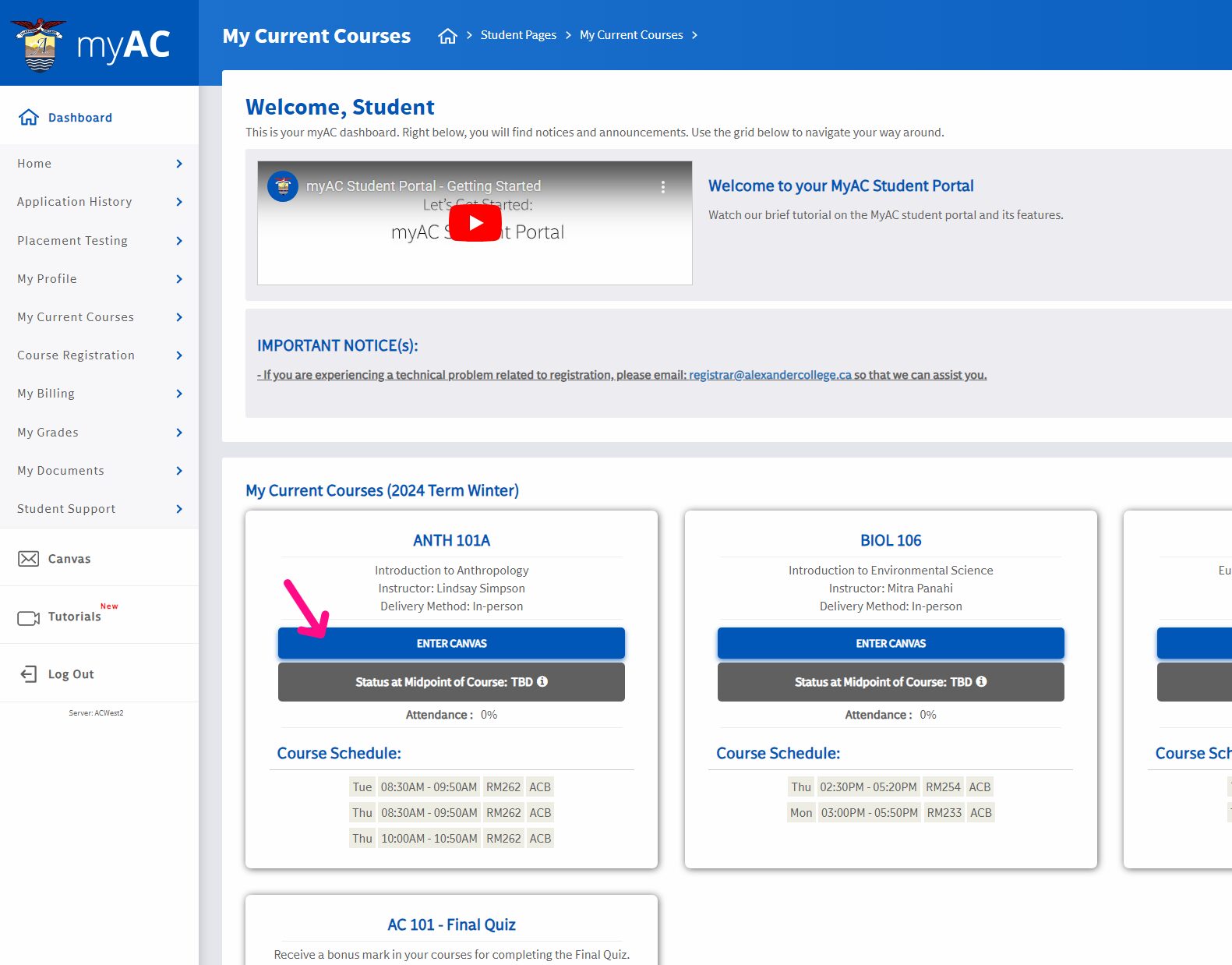
Task: Click 'Instructor: Mitra Panahi' text
Action: 891,589
